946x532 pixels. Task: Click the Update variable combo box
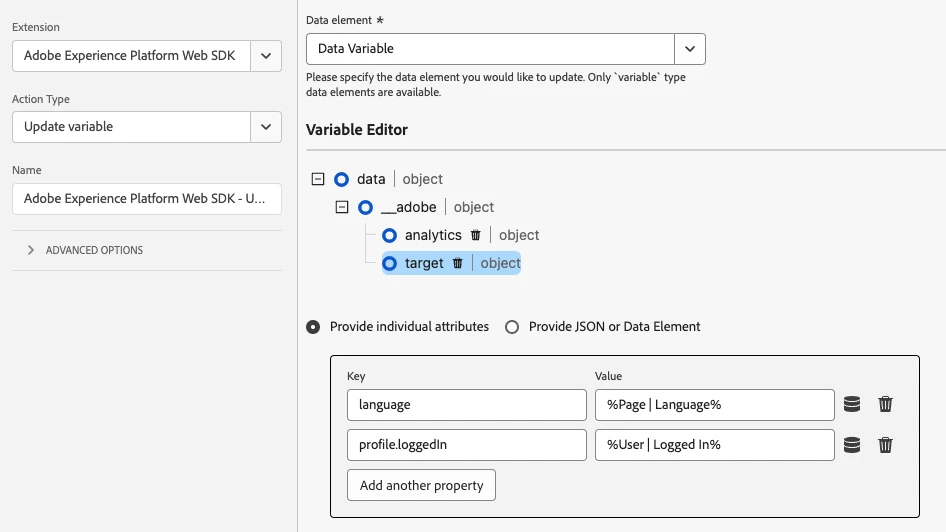[x=131, y=127]
